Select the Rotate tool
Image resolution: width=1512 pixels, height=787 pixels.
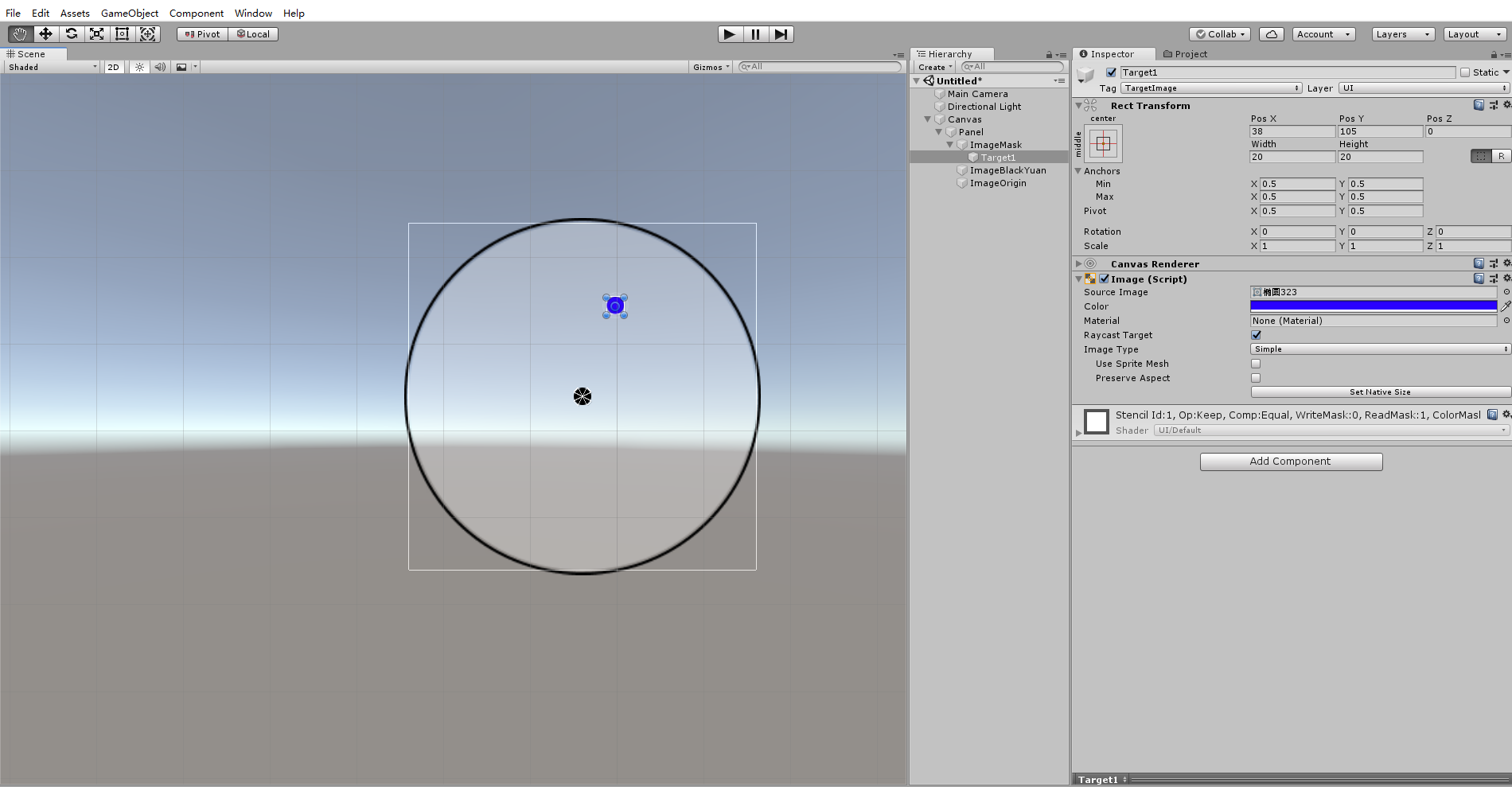click(x=71, y=34)
